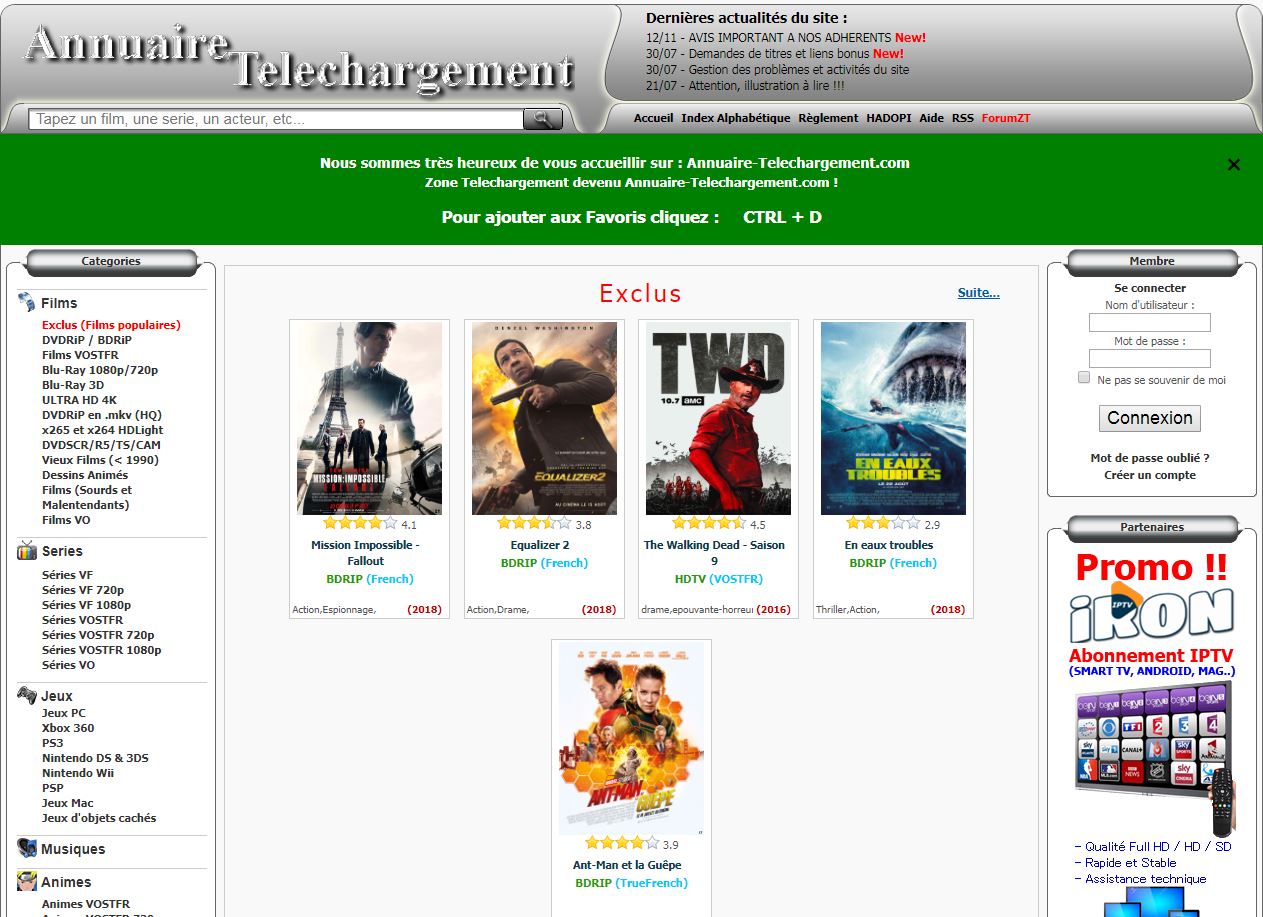This screenshot has height=917, width=1263.
Task: Select DVDRiP en .mkv (HQ) category
Action: (x=102, y=415)
